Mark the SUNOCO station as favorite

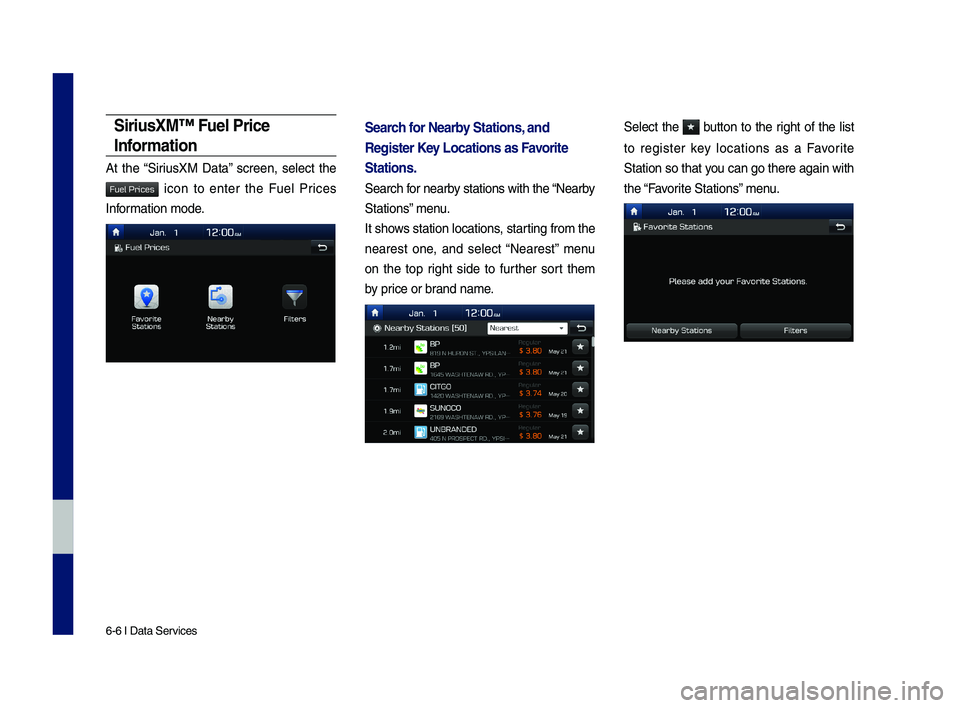coord(579,411)
